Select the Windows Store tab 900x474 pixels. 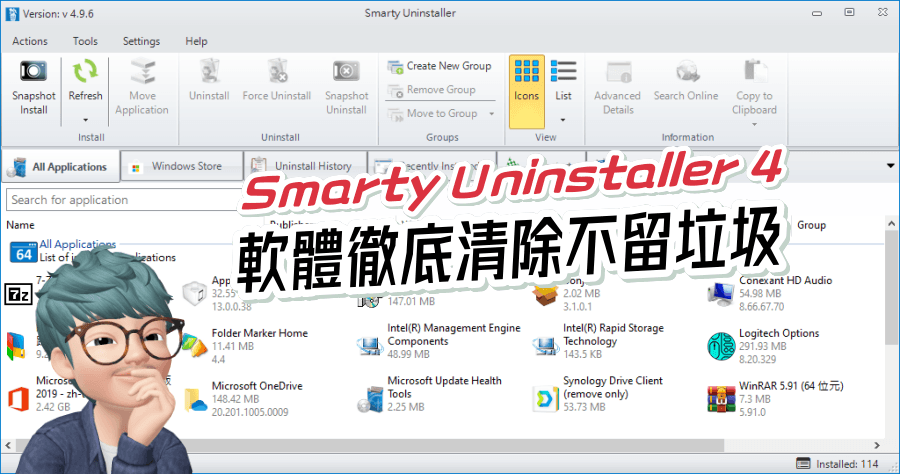click(x=181, y=166)
